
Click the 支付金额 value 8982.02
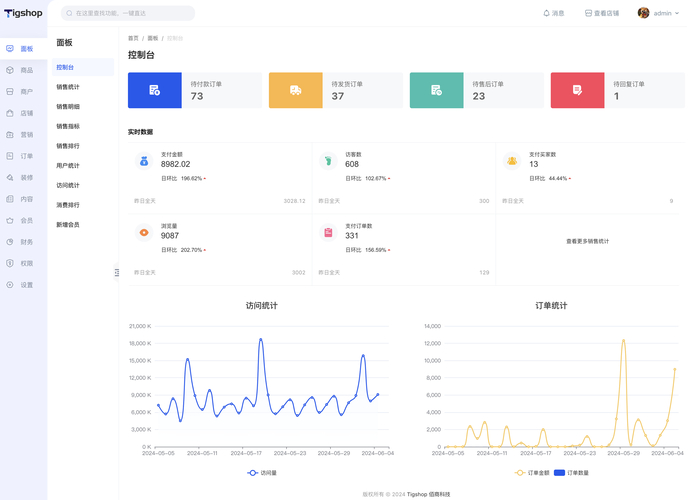[175, 164]
